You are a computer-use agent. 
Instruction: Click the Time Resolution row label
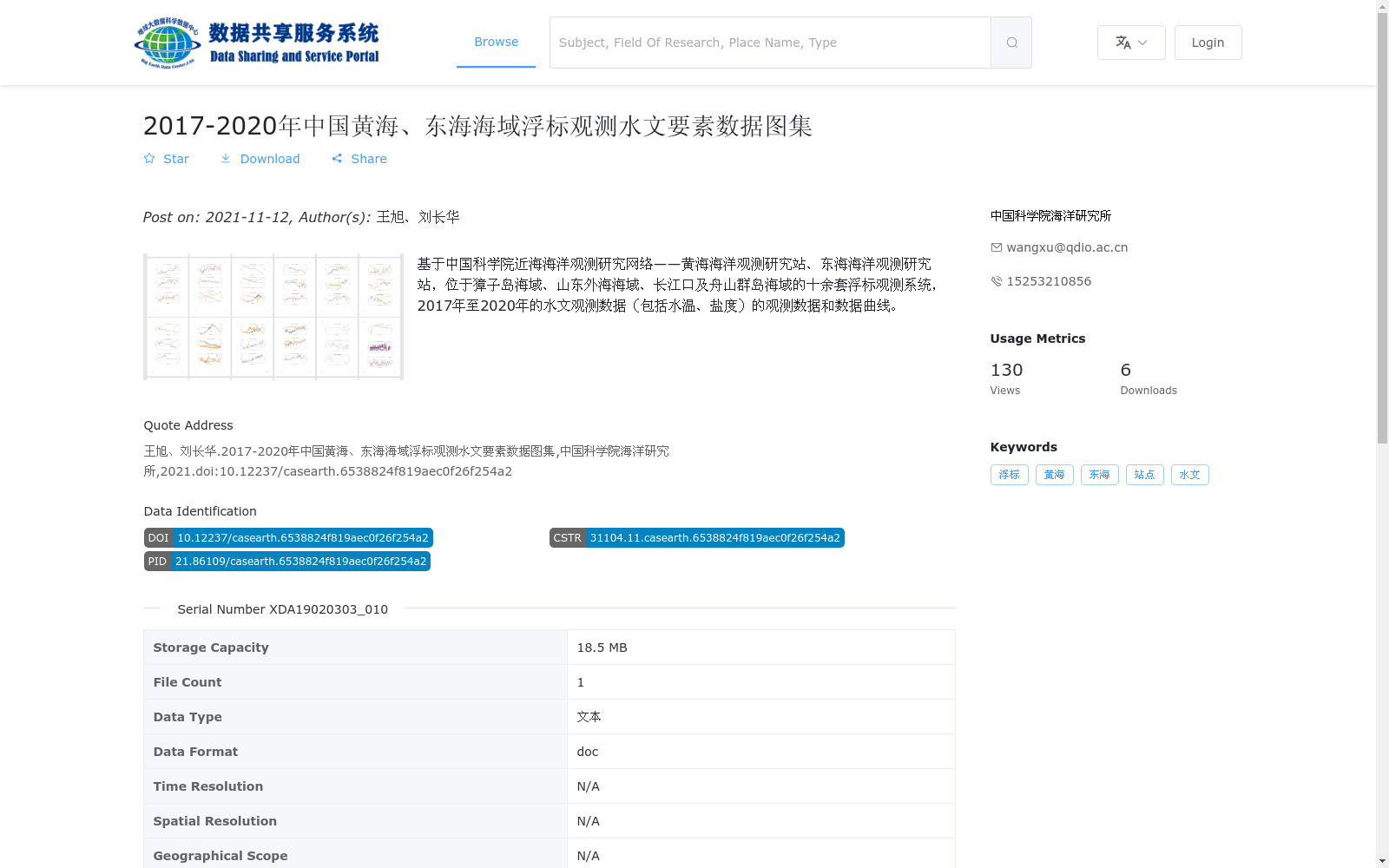pos(207,786)
